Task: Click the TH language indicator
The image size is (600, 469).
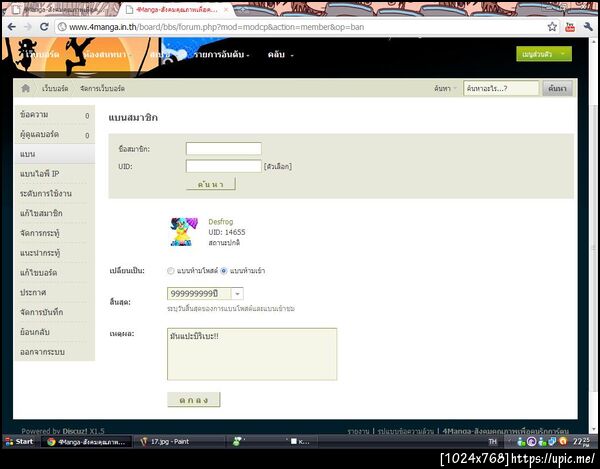Action: pos(492,441)
